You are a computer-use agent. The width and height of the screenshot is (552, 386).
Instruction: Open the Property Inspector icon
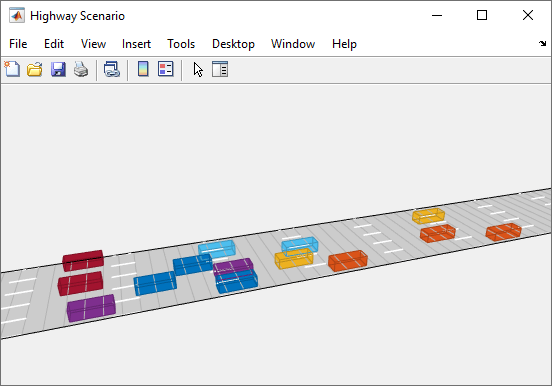pos(220,69)
